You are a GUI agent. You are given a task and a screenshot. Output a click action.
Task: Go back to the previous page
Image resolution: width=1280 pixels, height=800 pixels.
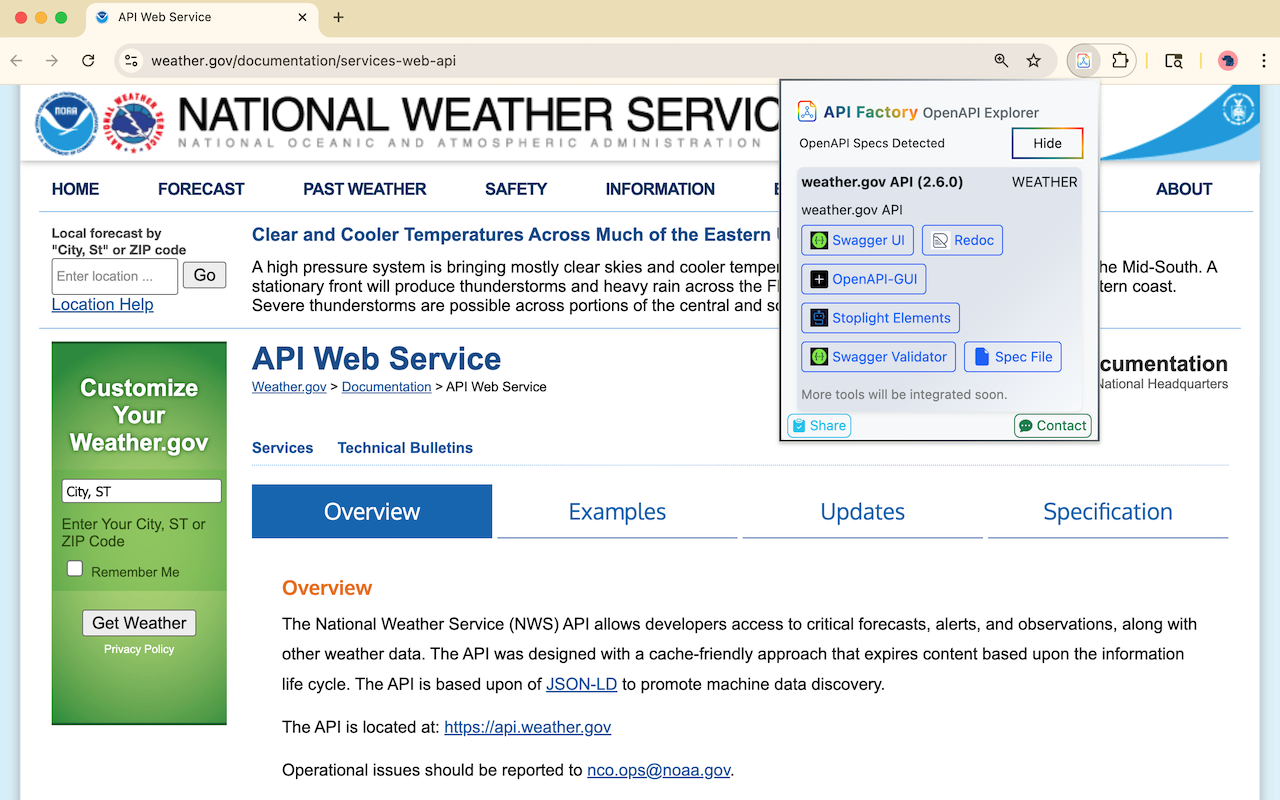[x=17, y=61]
